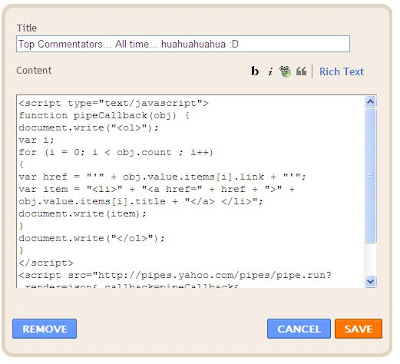Click the 'document.write(item);' line
The height and width of the screenshot is (364, 400).
[82, 214]
